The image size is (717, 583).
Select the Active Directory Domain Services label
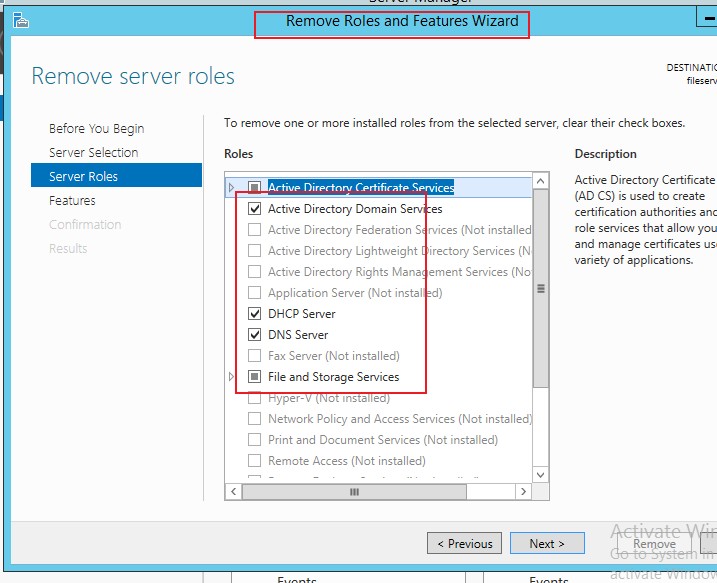(x=355, y=209)
